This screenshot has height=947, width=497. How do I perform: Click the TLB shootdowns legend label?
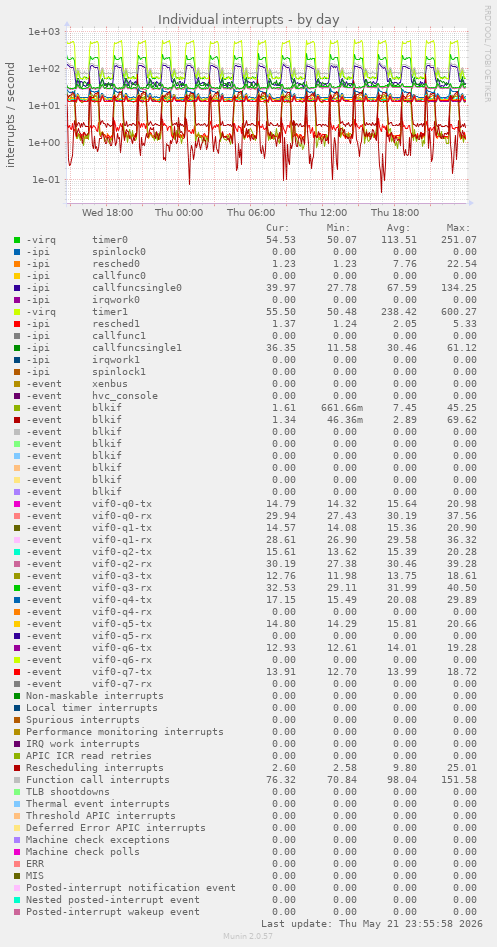[68, 792]
